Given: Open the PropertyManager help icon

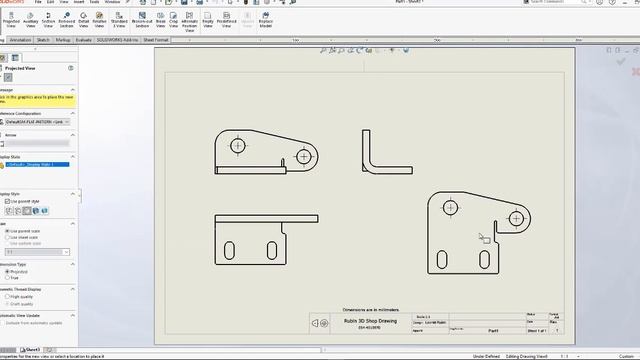Looking at the screenshot, I should (71, 68).
